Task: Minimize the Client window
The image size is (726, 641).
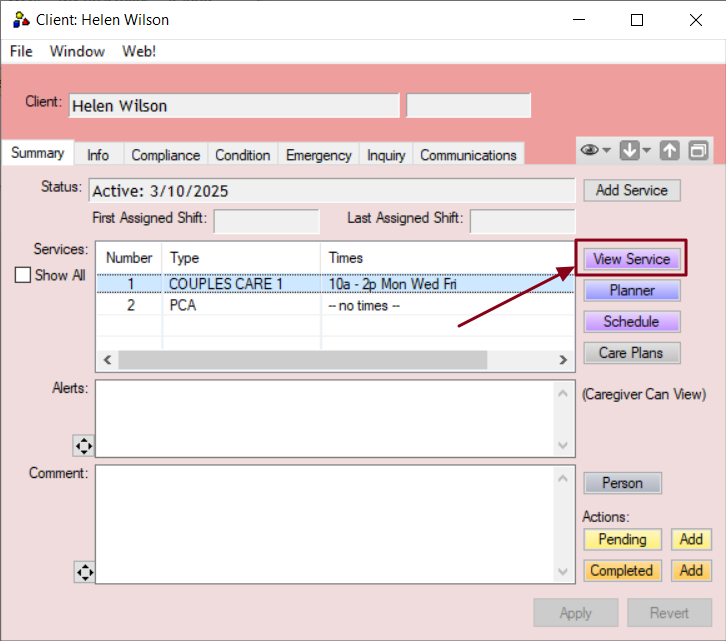Action: (579, 20)
